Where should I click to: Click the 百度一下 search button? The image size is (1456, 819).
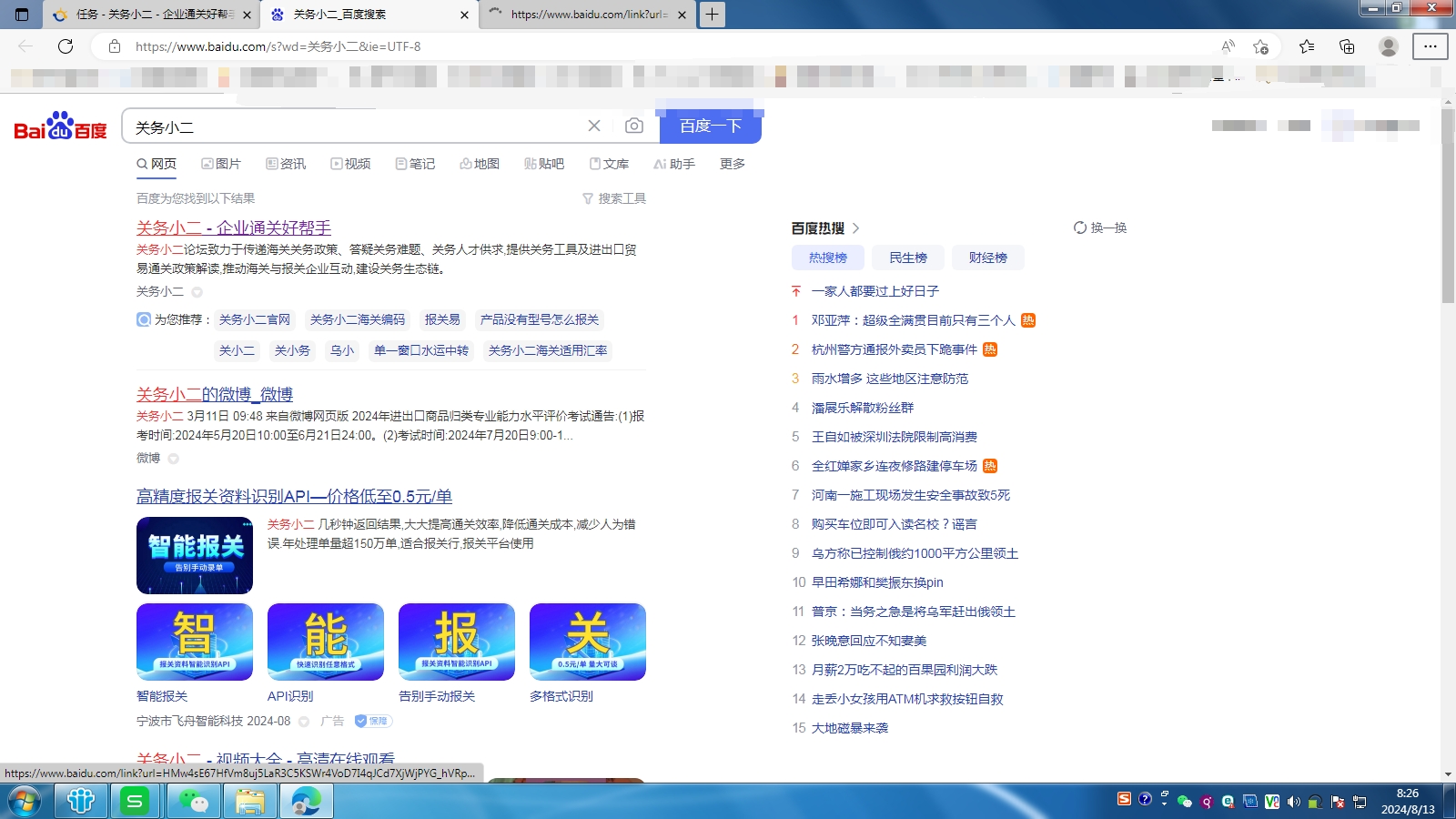tap(711, 126)
